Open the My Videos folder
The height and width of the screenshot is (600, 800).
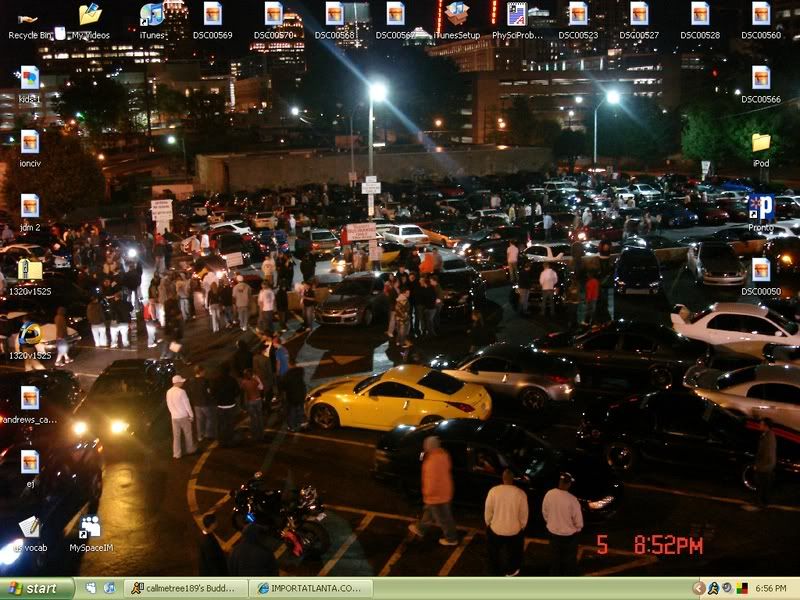tap(90, 14)
